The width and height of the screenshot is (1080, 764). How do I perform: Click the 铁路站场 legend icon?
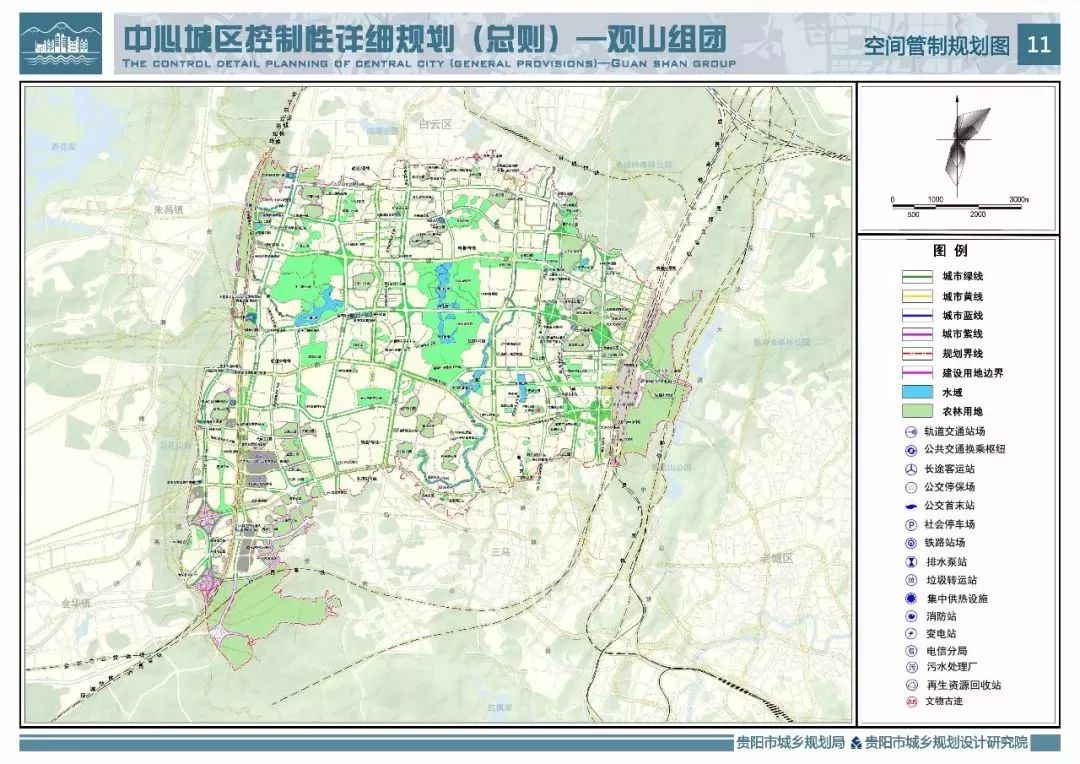tap(911, 544)
